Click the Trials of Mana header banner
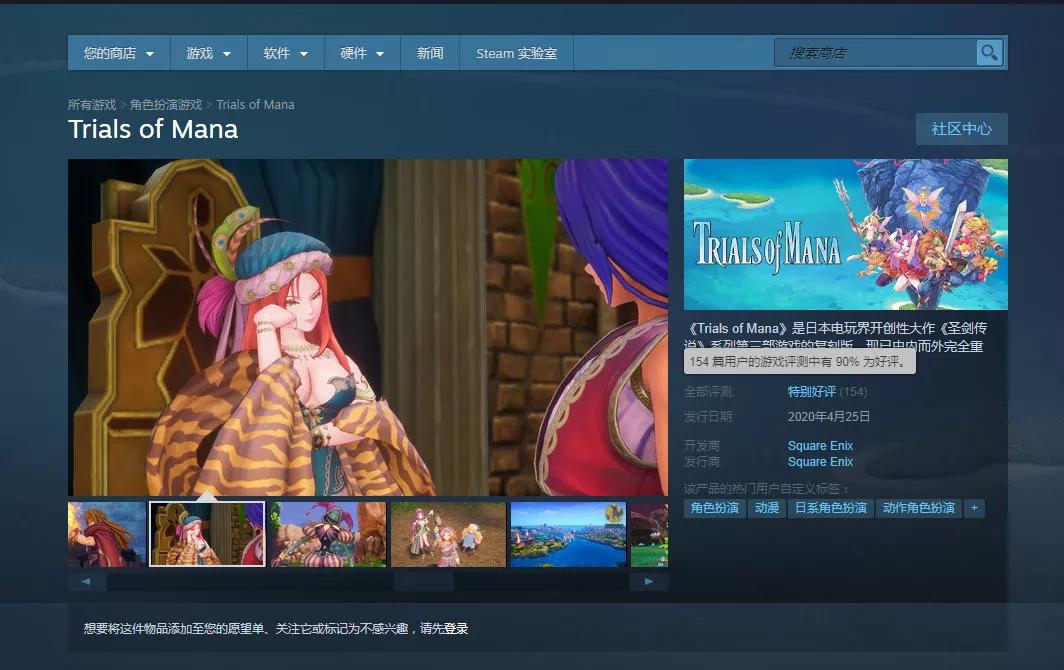Screen dimensions: 1064x670 tap(846, 234)
